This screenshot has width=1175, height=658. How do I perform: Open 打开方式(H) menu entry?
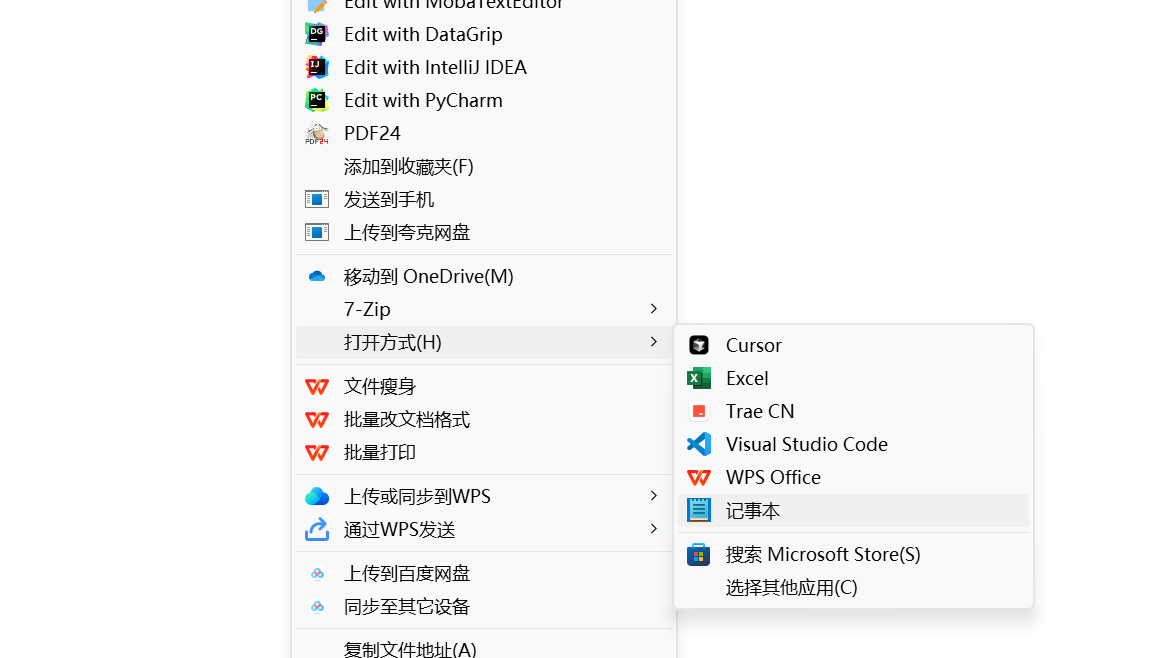[x=483, y=342]
